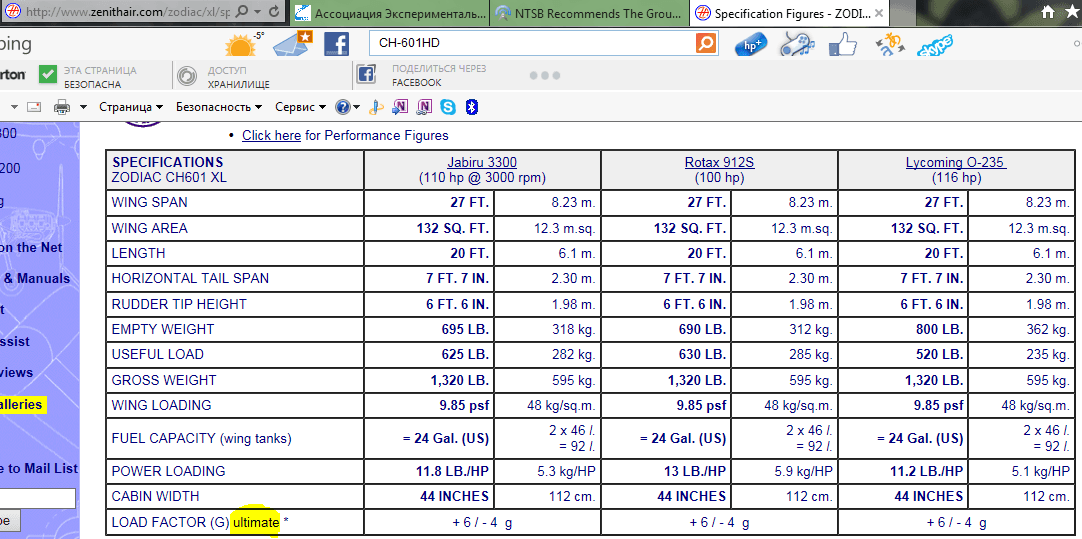Open the Jabiru 3300 engine link

point(482,162)
